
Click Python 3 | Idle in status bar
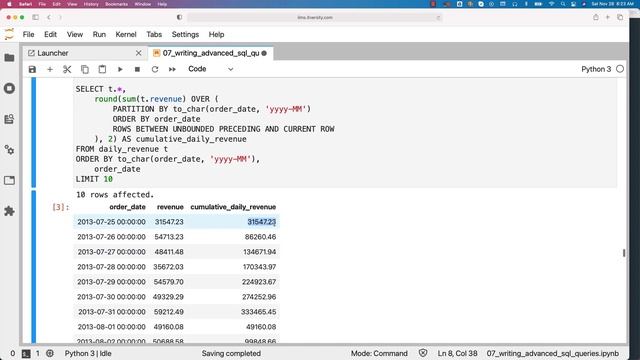click(x=88, y=353)
